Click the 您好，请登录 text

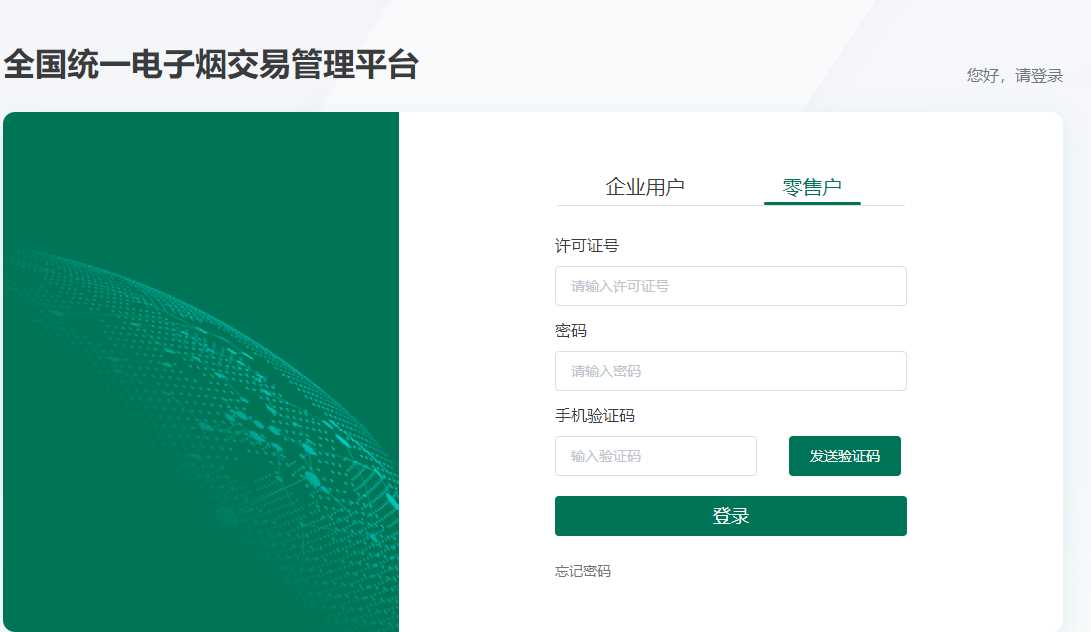pyautogui.click(x=1014, y=75)
